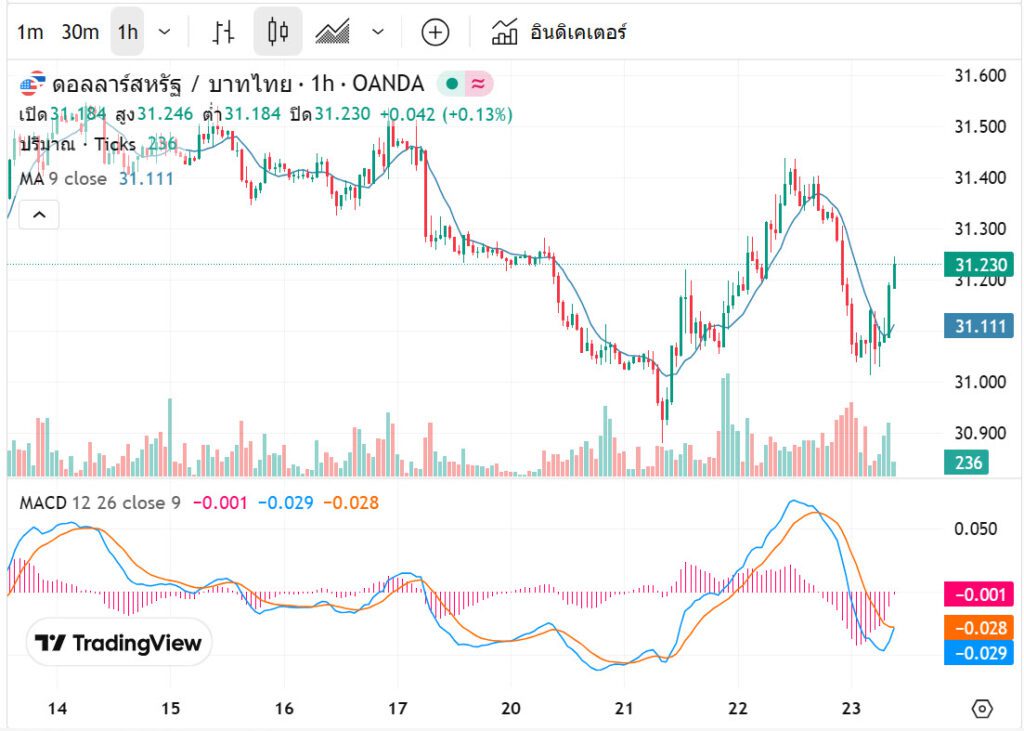The height and width of the screenshot is (731, 1024).
Task: Open chart settings hexagon icon at bottom right
Action: tap(982, 709)
